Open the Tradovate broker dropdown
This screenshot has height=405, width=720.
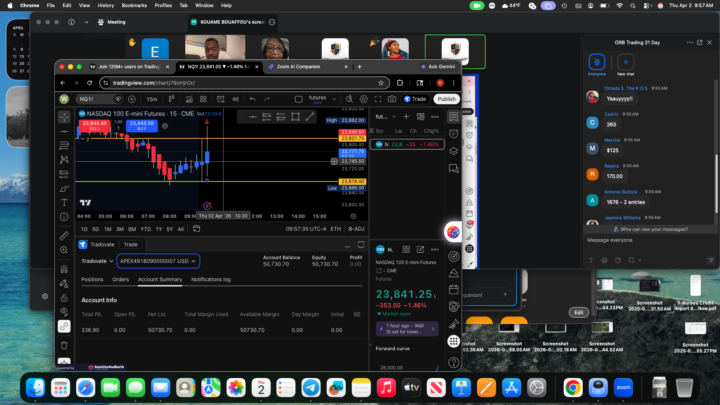click(97, 261)
